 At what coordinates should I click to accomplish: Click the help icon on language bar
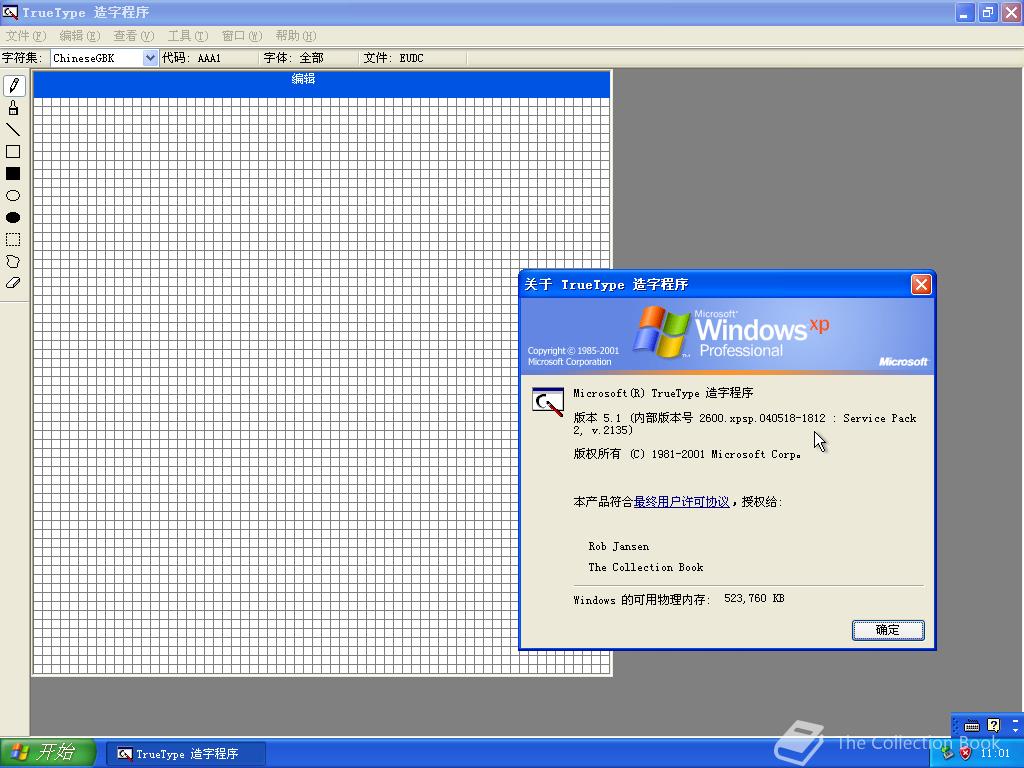click(993, 726)
